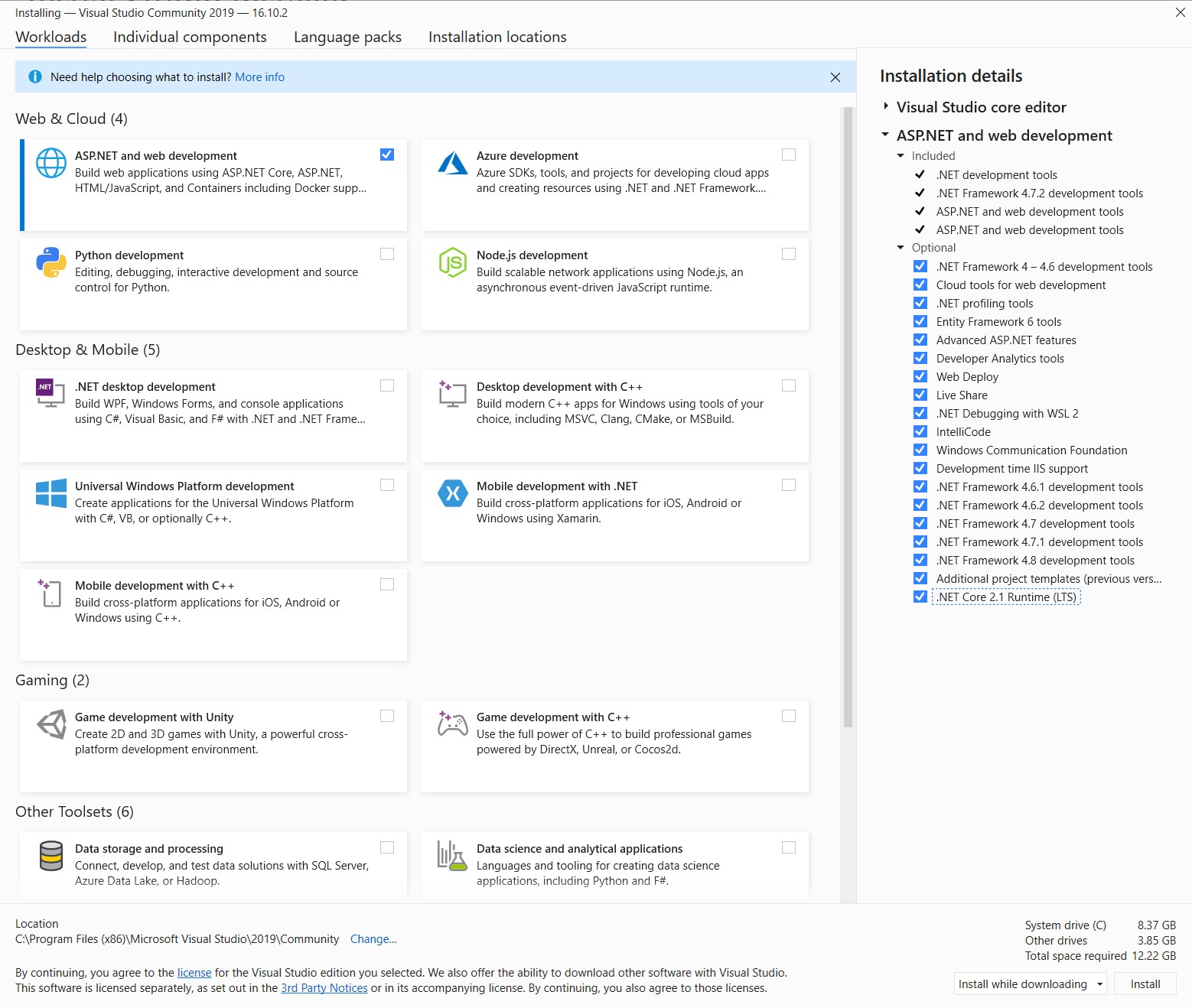
Task: Check Game development with Unity workload
Action: (387, 716)
